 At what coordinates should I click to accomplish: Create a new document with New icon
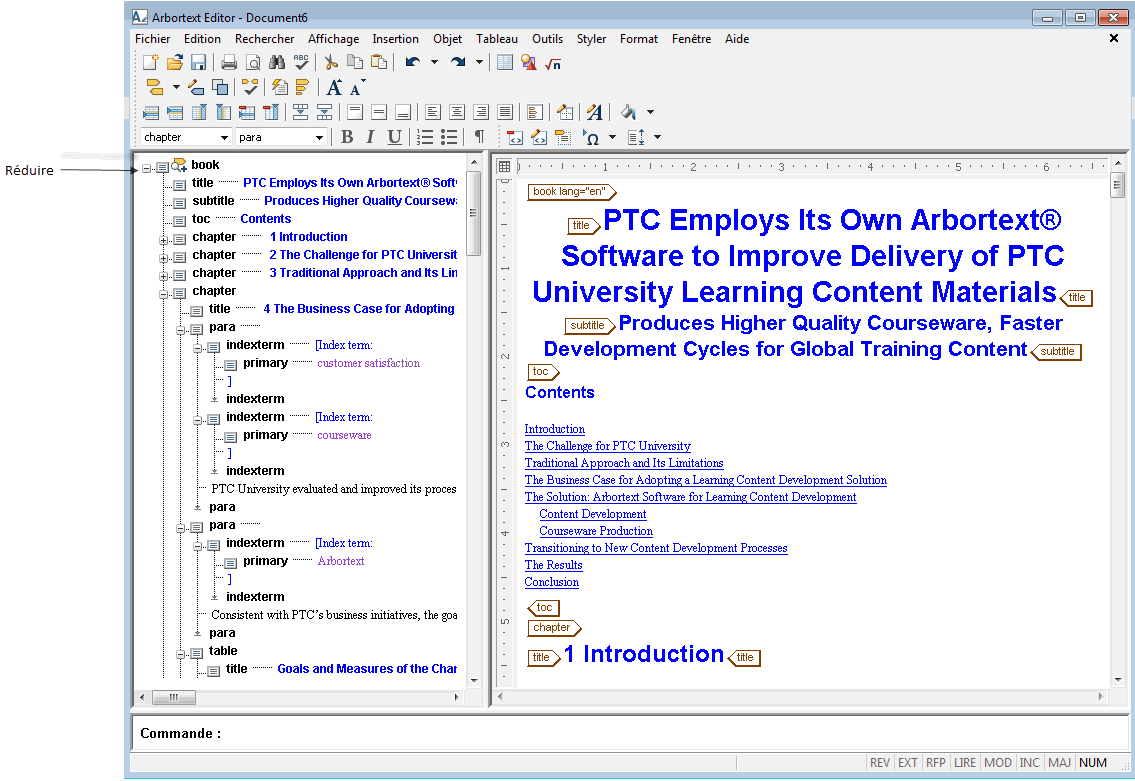[150, 63]
